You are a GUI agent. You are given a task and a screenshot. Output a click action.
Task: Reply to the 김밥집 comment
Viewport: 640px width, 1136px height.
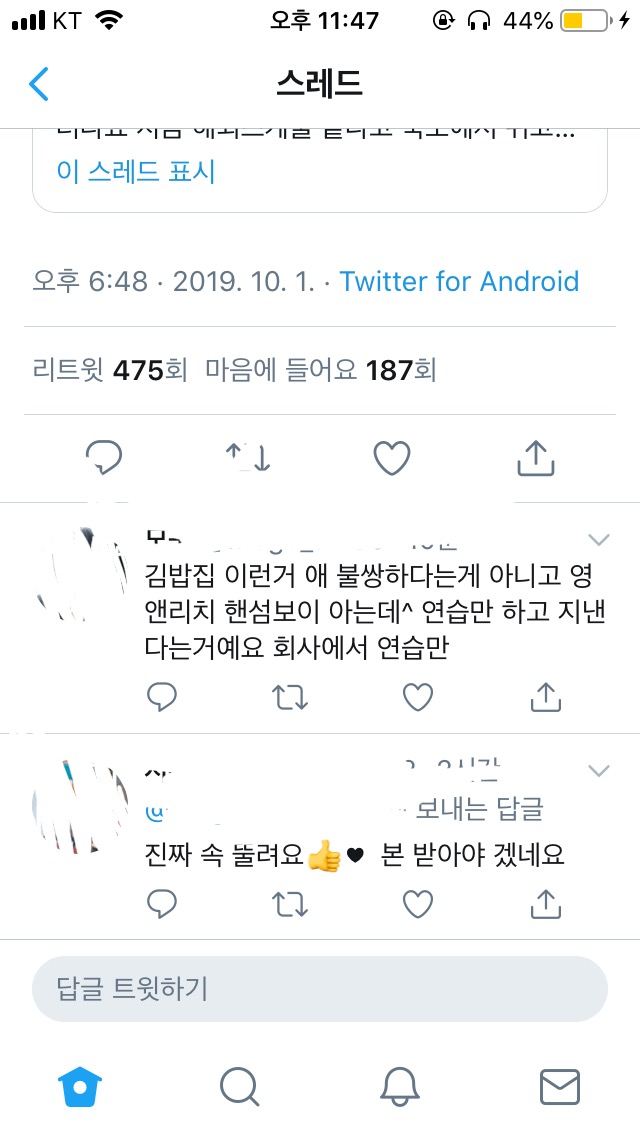pyautogui.click(x=161, y=697)
